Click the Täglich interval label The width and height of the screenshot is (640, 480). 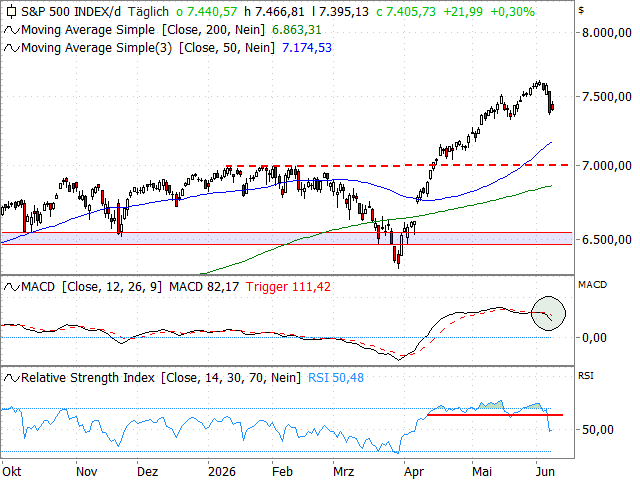tap(148, 12)
